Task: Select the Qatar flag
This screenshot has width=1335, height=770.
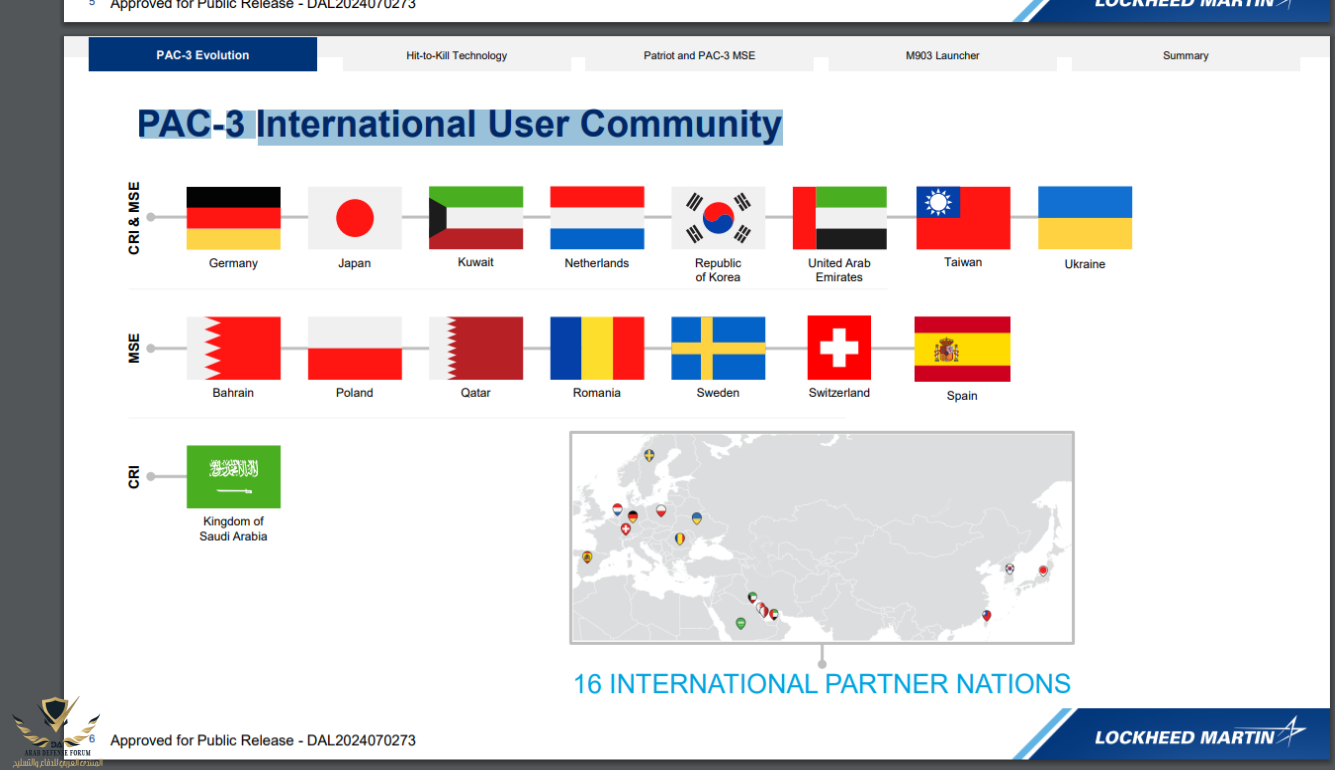Action: tap(476, 348)
